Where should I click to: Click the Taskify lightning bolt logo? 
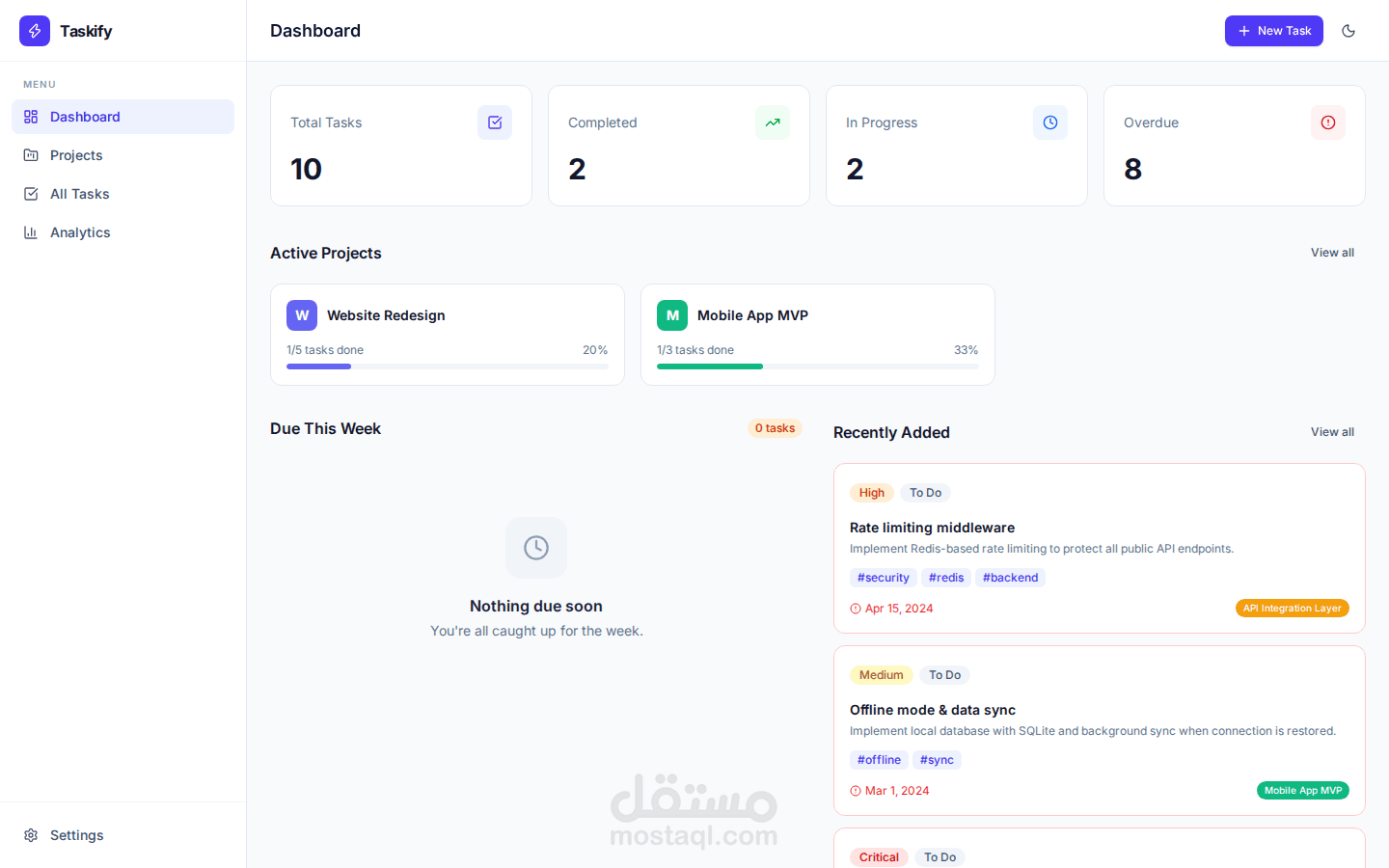(35, 31)
